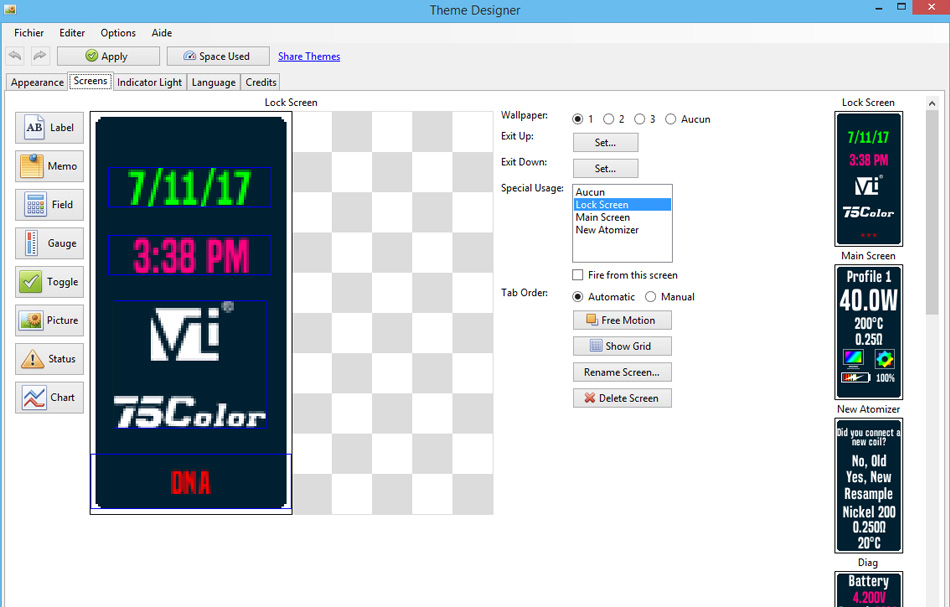Click the Delete Screen button

(622, 398)
